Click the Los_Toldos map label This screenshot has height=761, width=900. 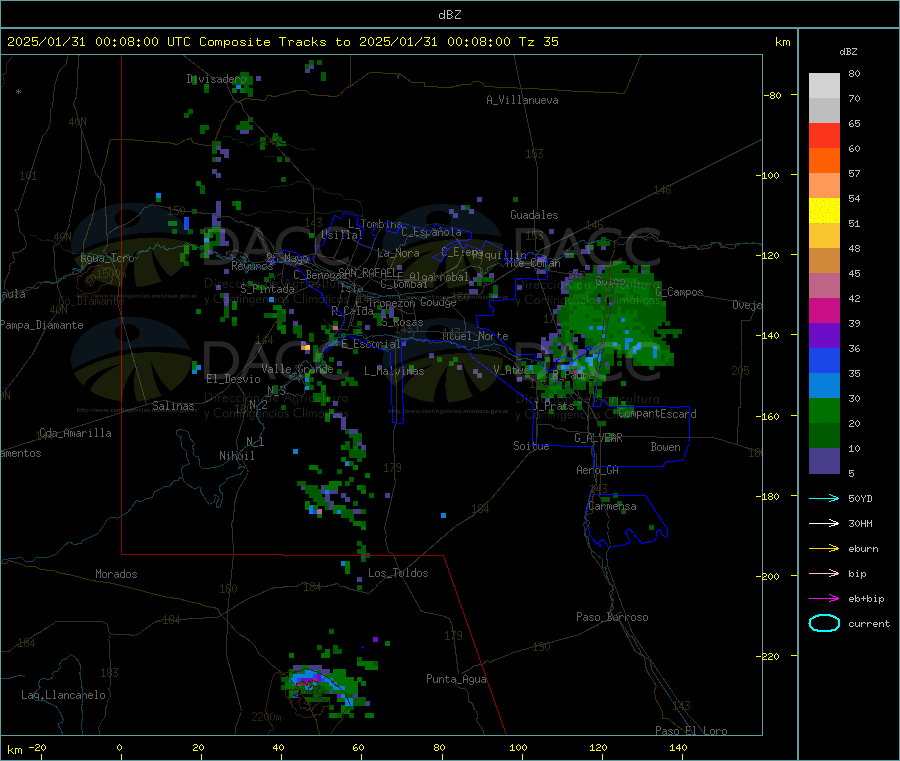point(398,573)
